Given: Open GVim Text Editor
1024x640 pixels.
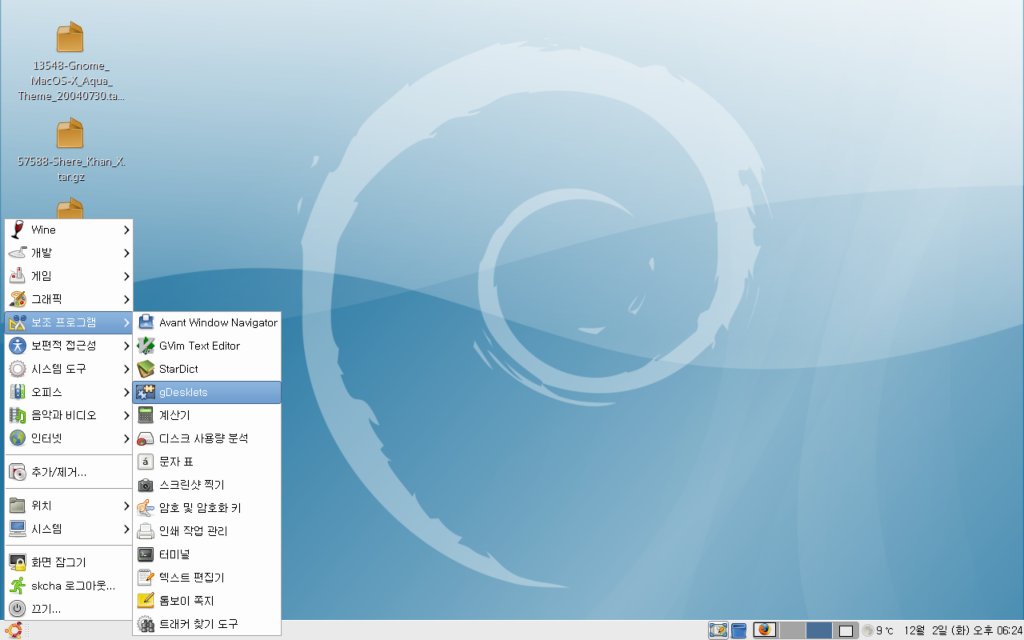Looking at the screenshot, I should click(x=207, y=346).
